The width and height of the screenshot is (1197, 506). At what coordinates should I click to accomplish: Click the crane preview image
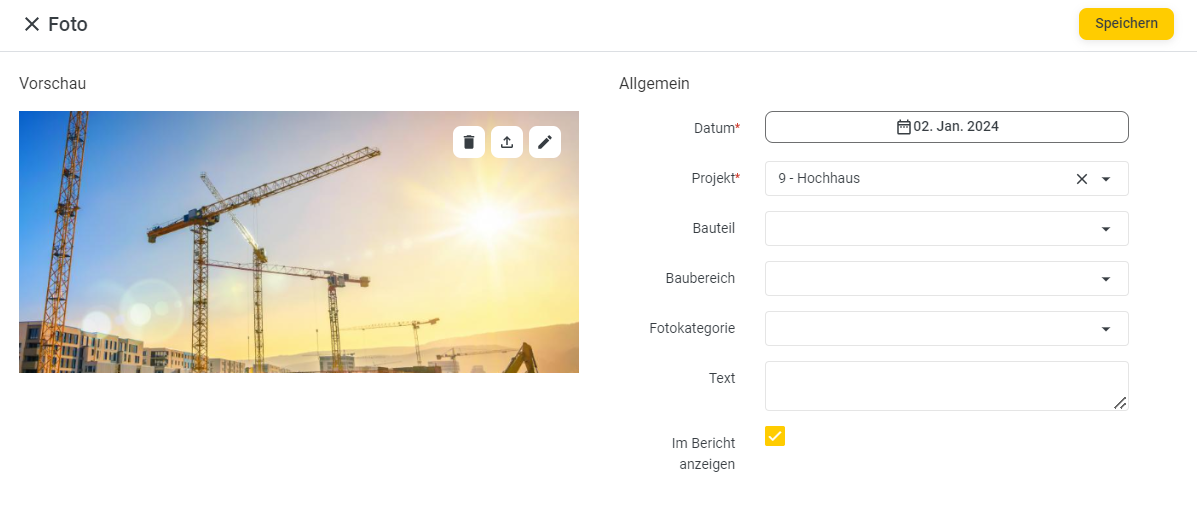click(298, 242)
